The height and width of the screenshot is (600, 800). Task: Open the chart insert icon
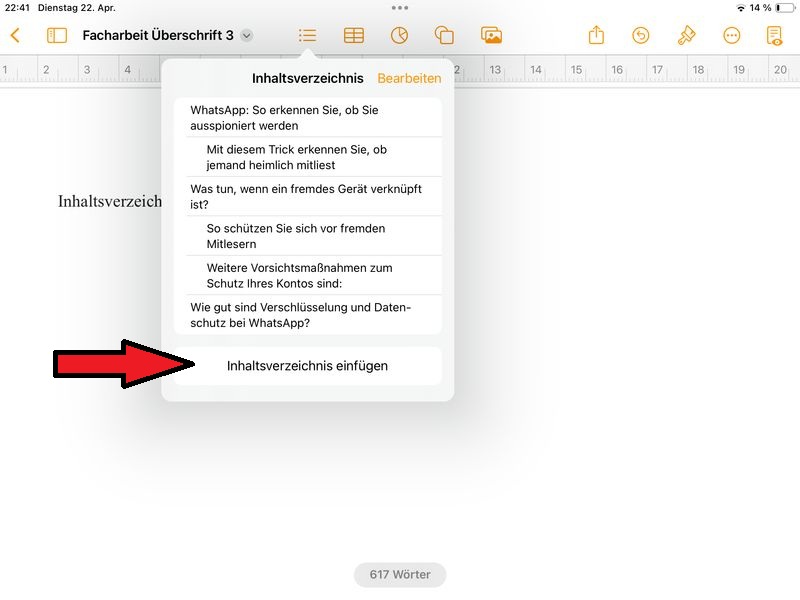[x=399, y=35]
